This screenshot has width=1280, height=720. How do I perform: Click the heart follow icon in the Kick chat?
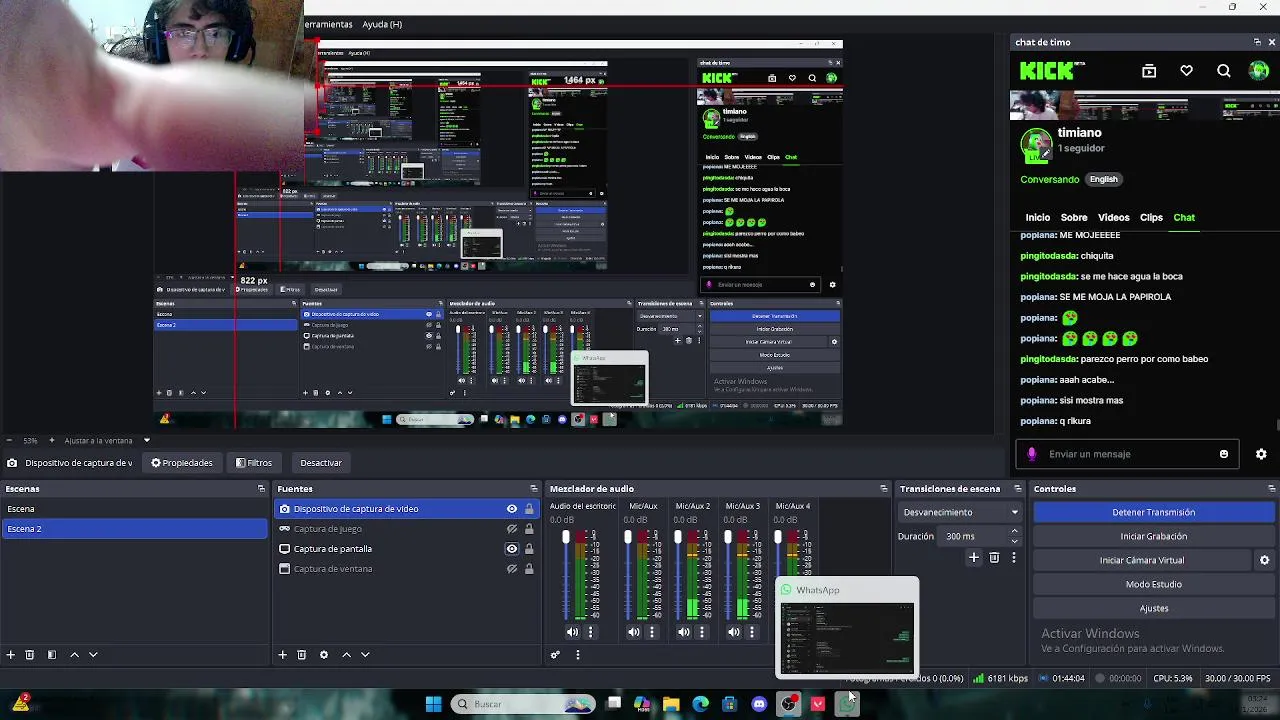[x=1187, y=71]
